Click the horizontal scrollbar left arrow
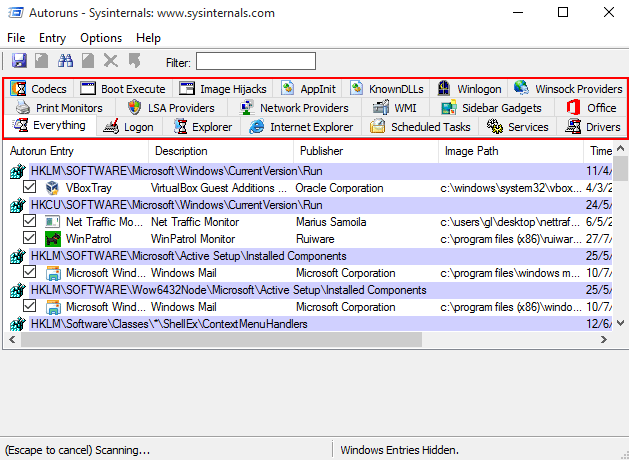629x460 pixels. point(12,340)
